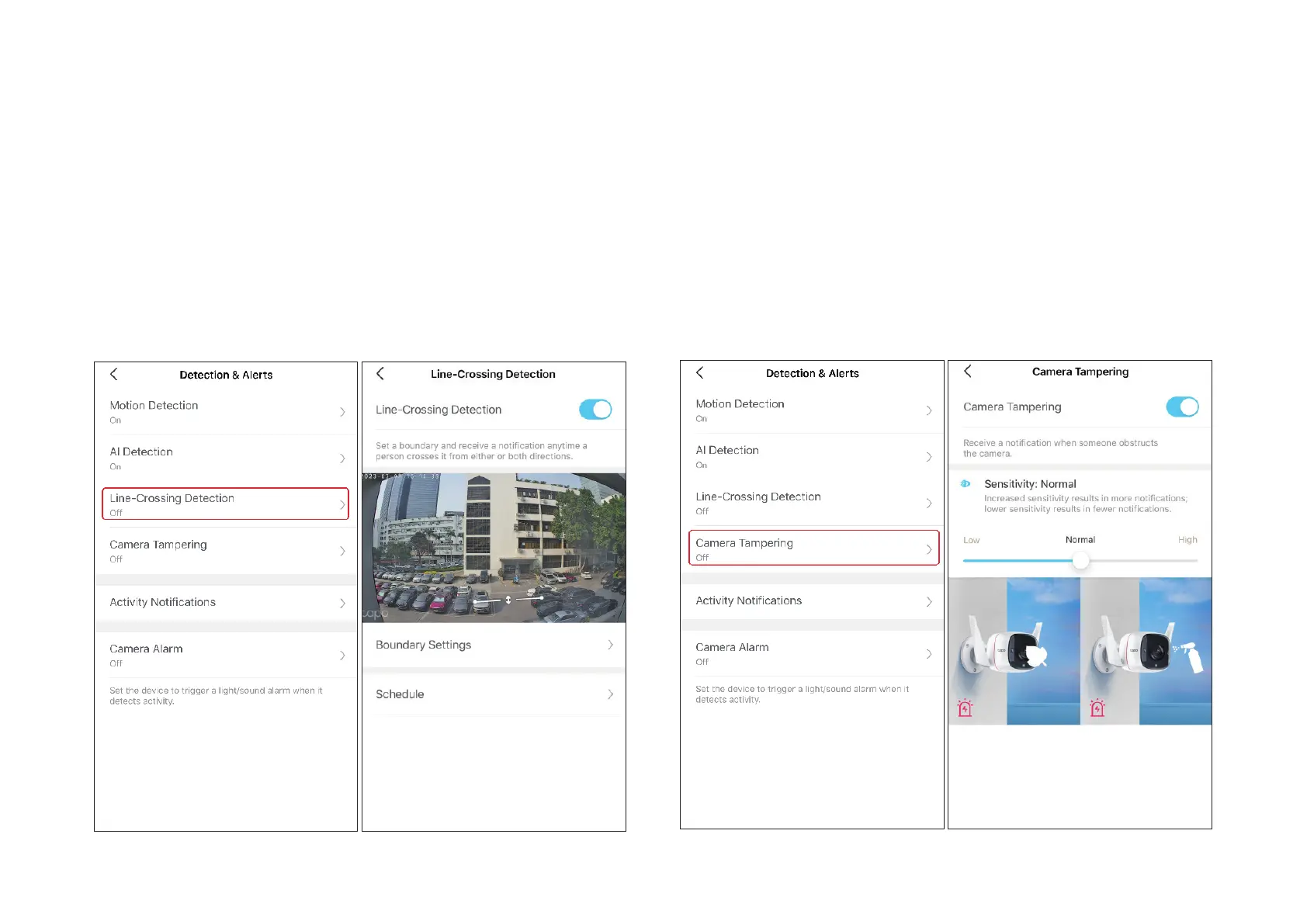This screenshot has height=924, width=1307.
Task: Open Line-Crossing Detection chevron on left Detection & Alerts screen
Action: 342,504
